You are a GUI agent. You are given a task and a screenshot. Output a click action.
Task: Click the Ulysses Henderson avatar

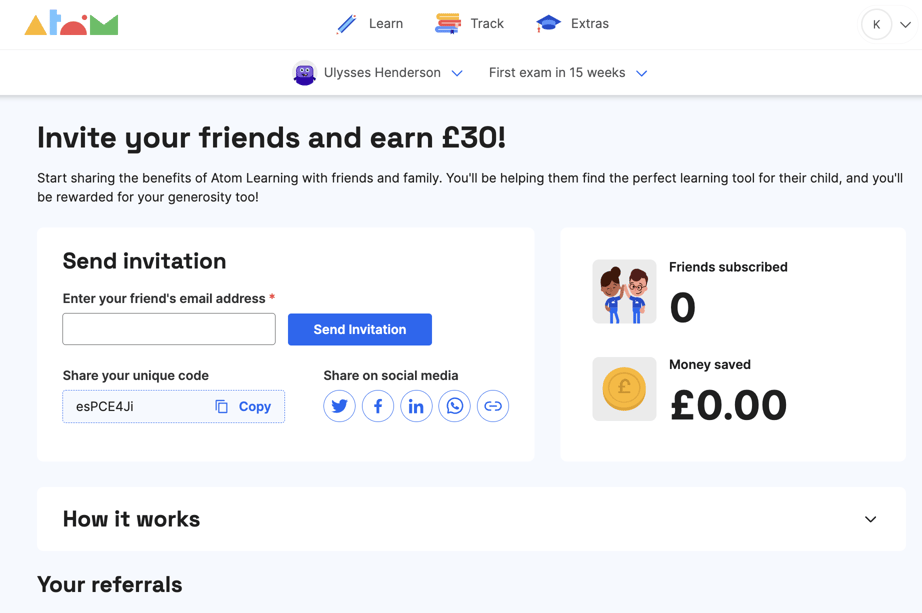coord(304,73)
